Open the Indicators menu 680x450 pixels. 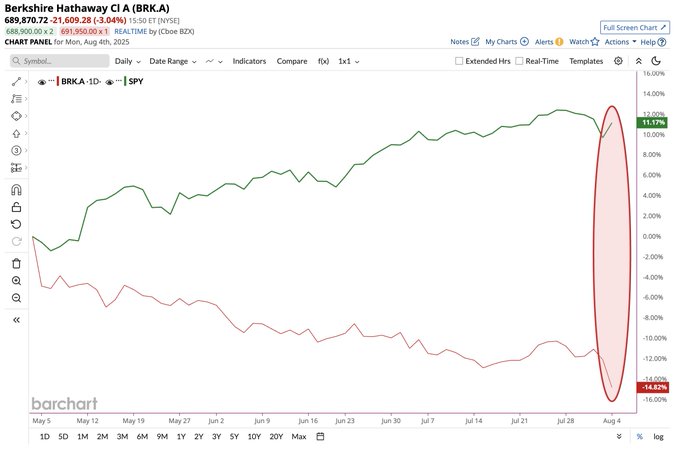[x=249, y=61]
